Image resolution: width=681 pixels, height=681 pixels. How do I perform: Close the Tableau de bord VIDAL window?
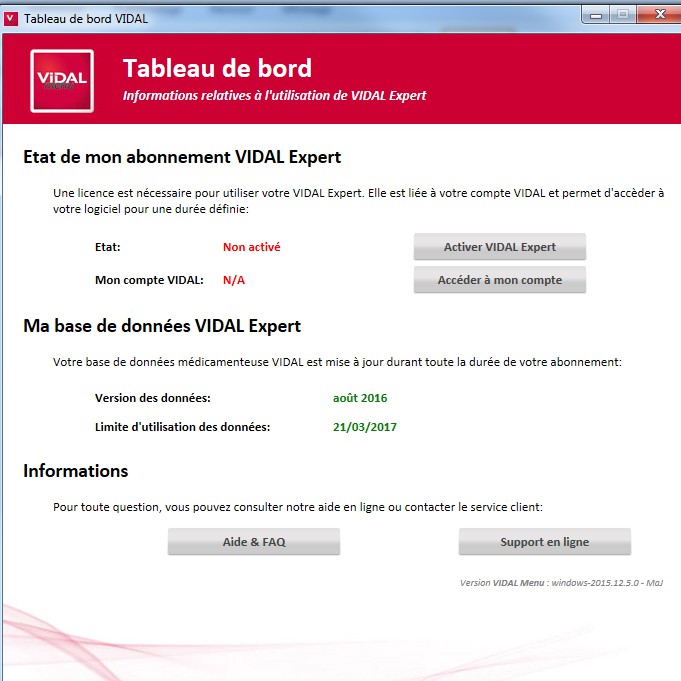coord(657,14)
